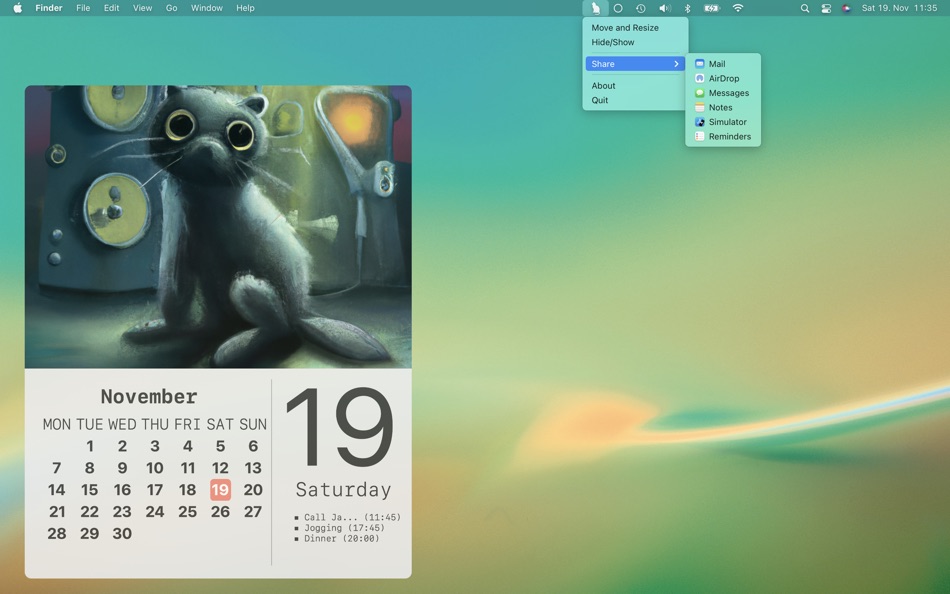950x594 pixels.
Task: Click the Saturday weekday label
Action: [x=343, y=490]
